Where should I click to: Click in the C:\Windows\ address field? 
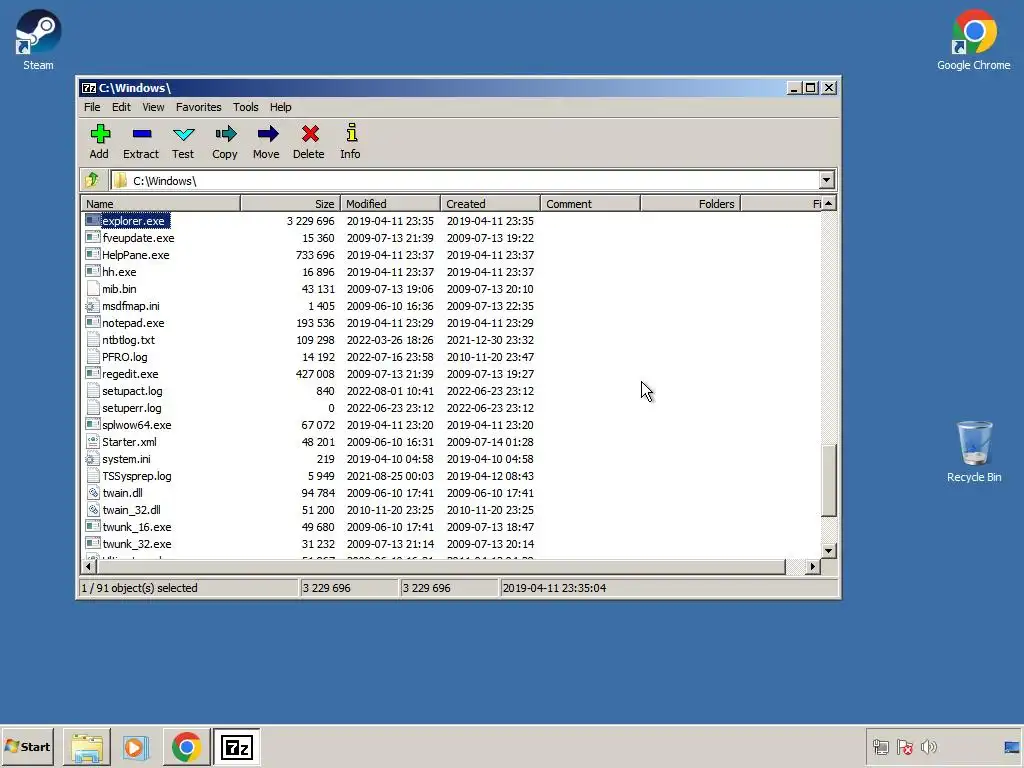coord(464,180)
